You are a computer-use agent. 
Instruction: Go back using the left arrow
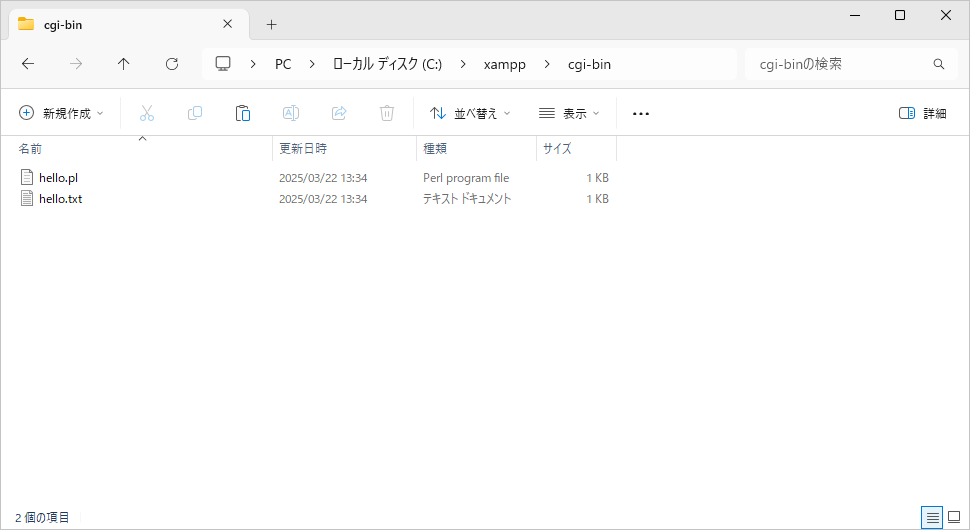click(x=28, y=64)
